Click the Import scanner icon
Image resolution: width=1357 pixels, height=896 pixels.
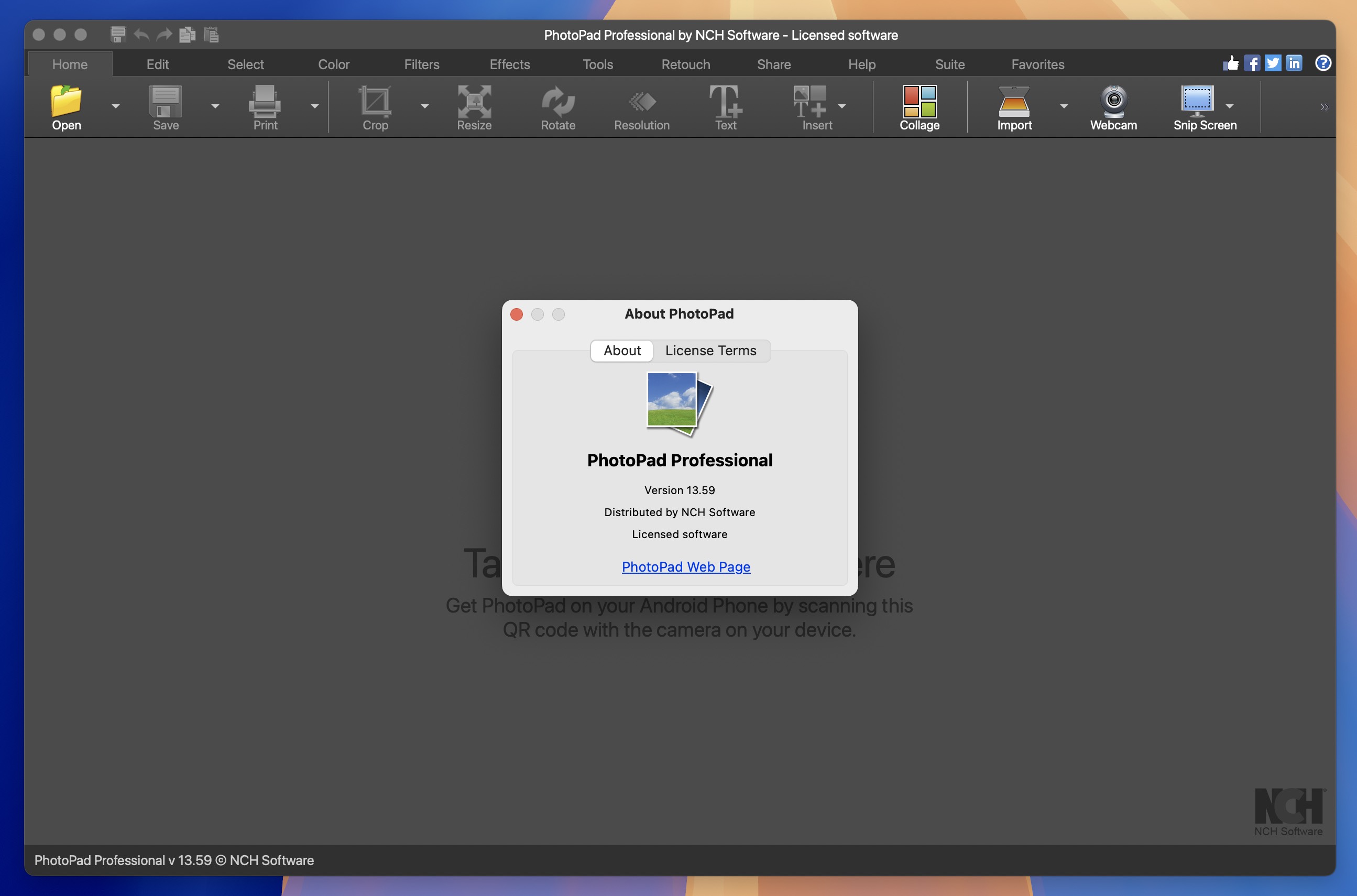1014,101
